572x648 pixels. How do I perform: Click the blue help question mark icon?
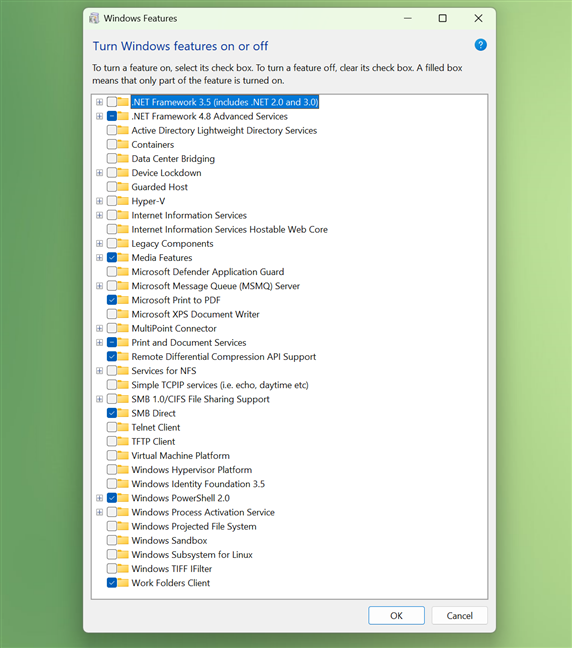coord(480,45)
